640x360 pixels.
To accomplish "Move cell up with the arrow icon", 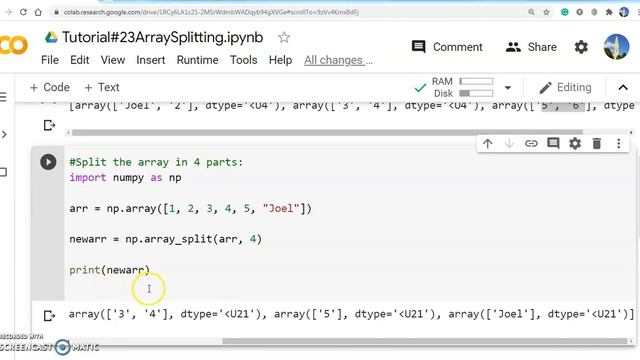I will point(487,143).
